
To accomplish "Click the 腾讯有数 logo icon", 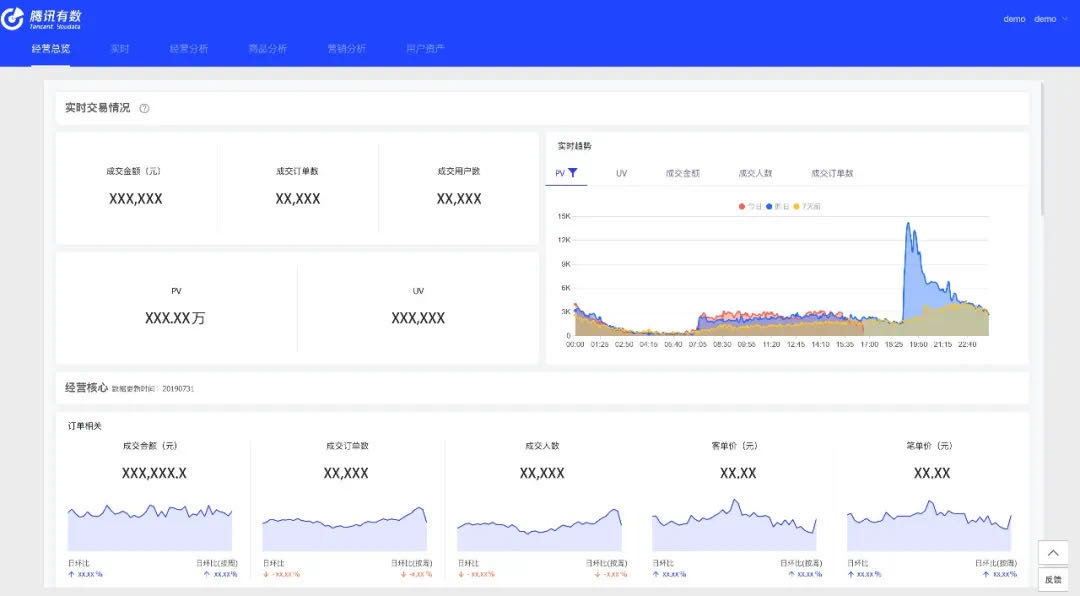I will tap(13, 19).
